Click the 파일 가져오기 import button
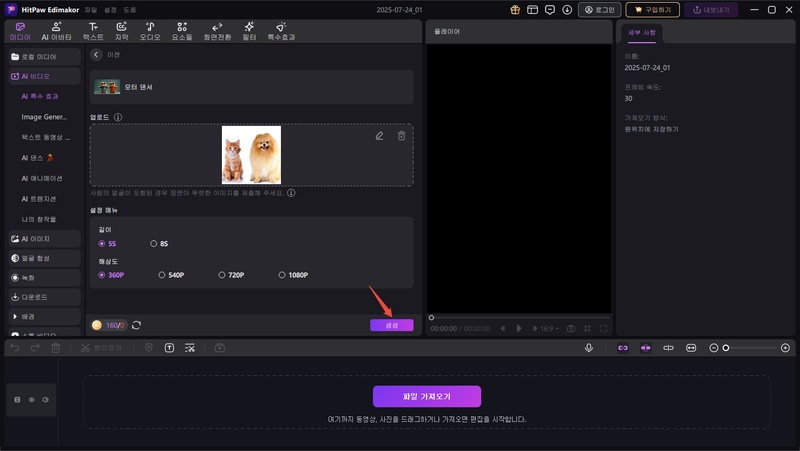800x451 pixels. (427, 396)
